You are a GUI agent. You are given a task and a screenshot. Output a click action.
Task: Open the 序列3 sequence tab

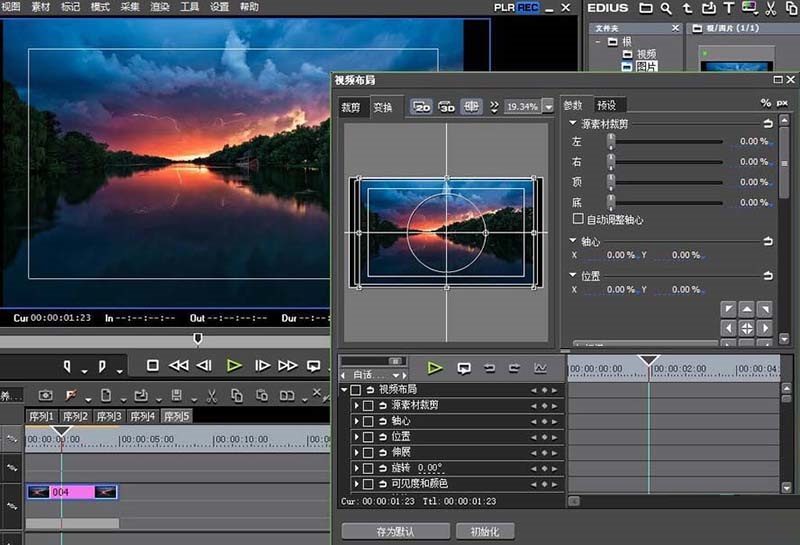coord(108,416)
